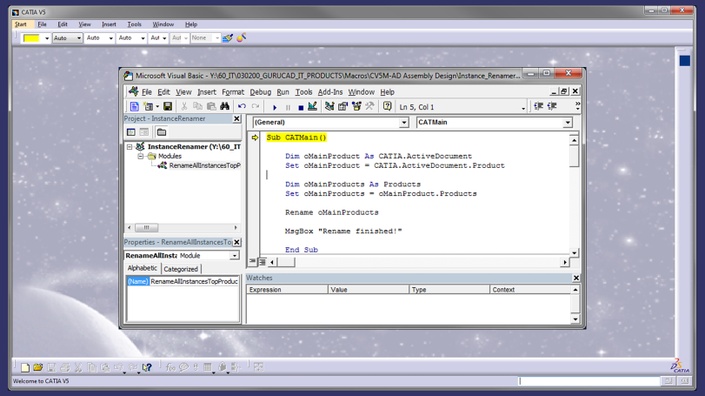Switch to the Categorized properties tab
Viewport: 705px width, 396px height.
click(181, 269)
